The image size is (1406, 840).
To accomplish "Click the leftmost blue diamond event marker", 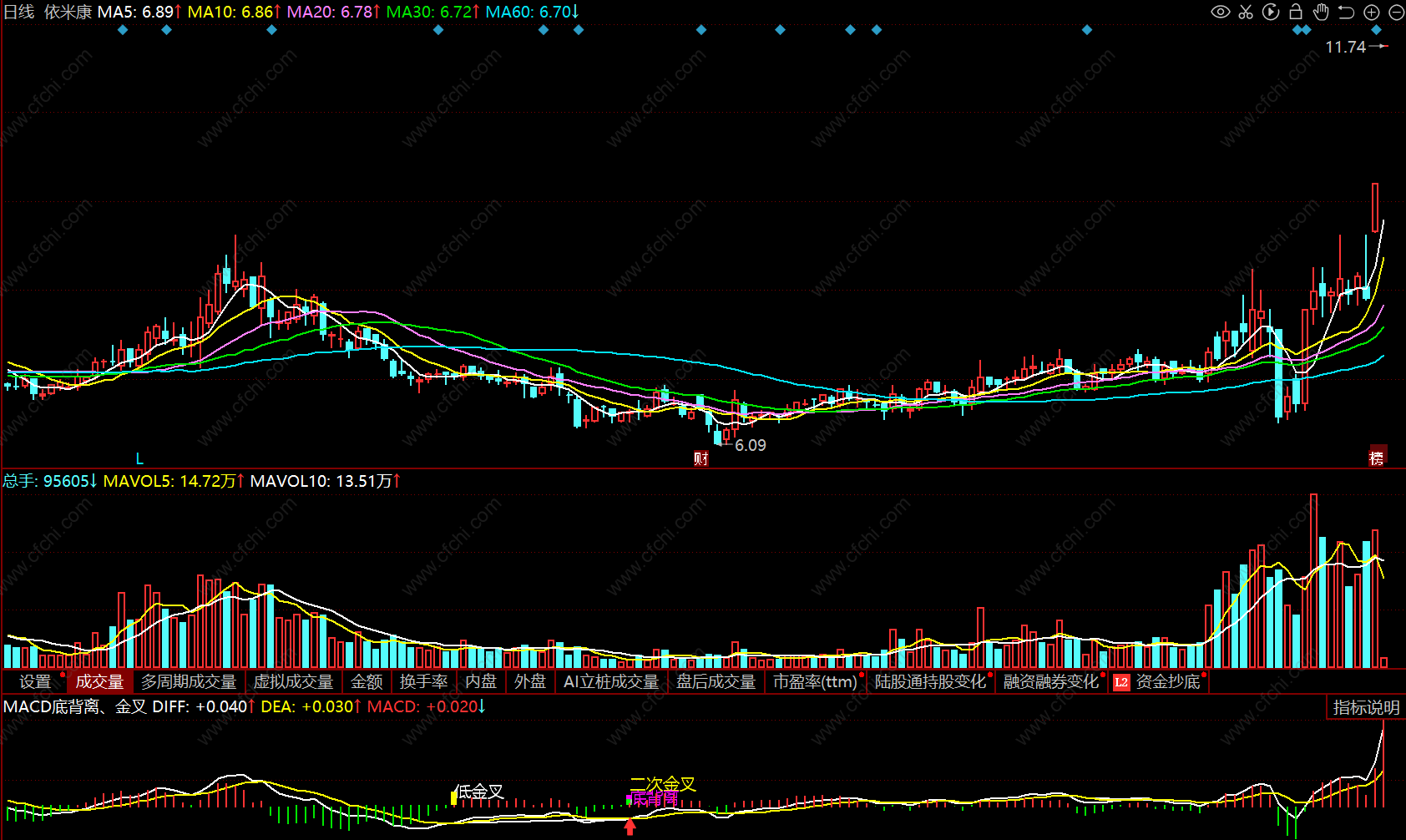I will (x=123, y=30).
